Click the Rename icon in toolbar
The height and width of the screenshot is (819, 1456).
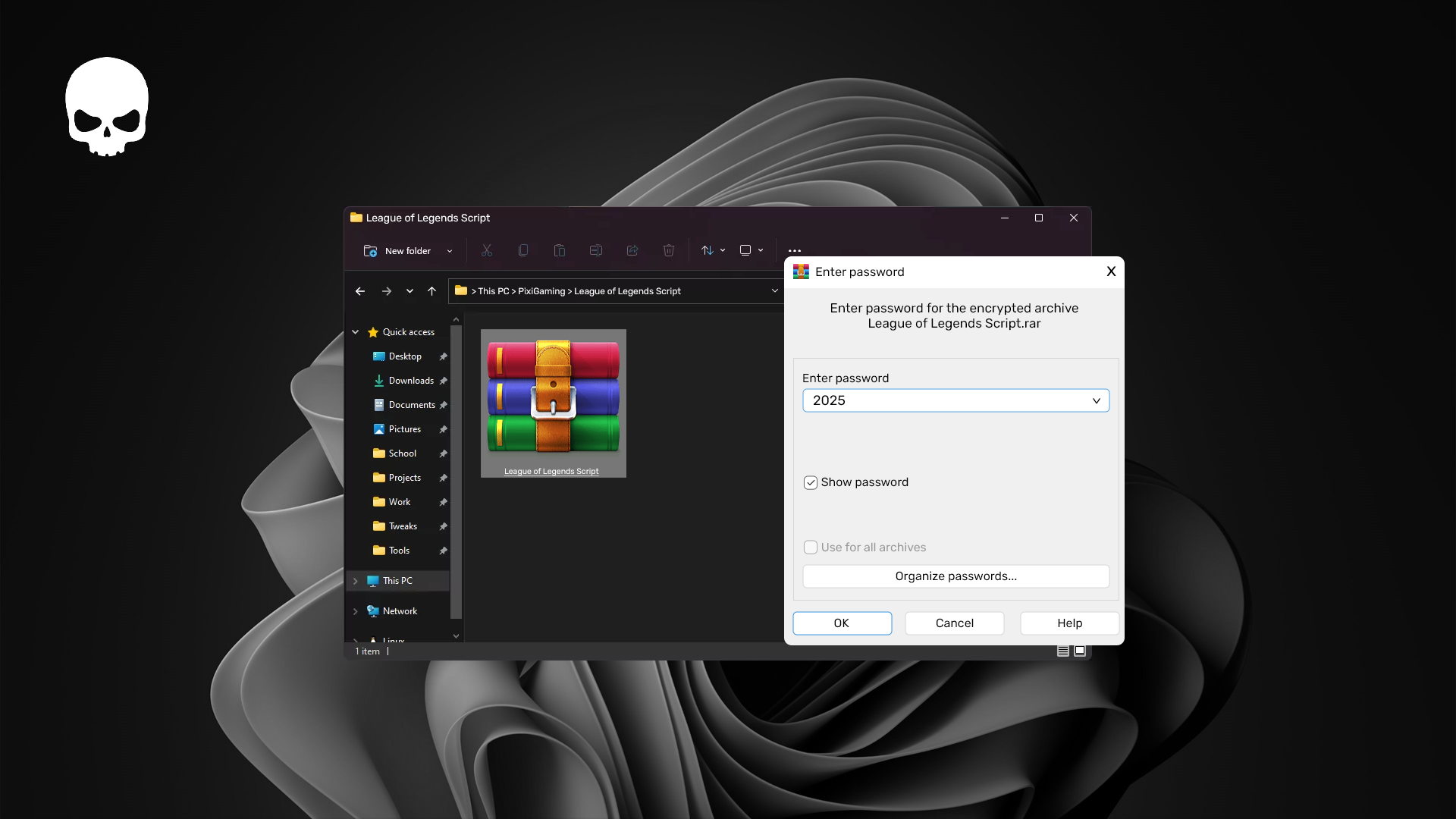coord(596,250)
